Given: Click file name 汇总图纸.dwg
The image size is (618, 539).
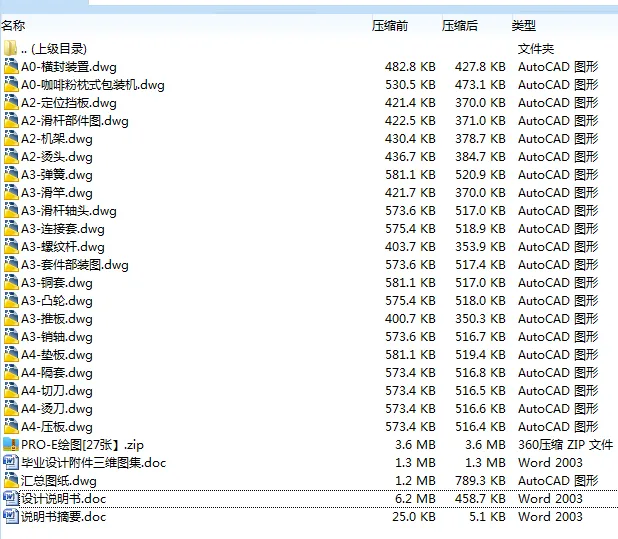Looking at the screenshot, I should (59, 481).
